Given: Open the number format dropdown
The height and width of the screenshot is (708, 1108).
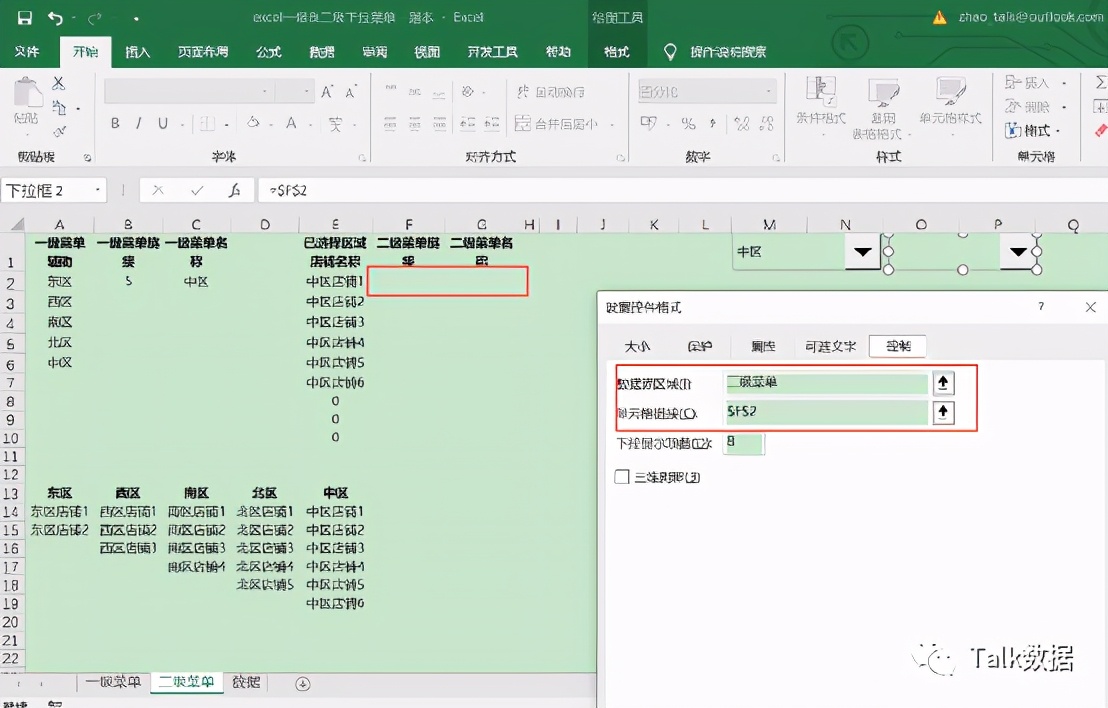Looking at the screenshot, I should pyautogui.click(x=769, y=92).
